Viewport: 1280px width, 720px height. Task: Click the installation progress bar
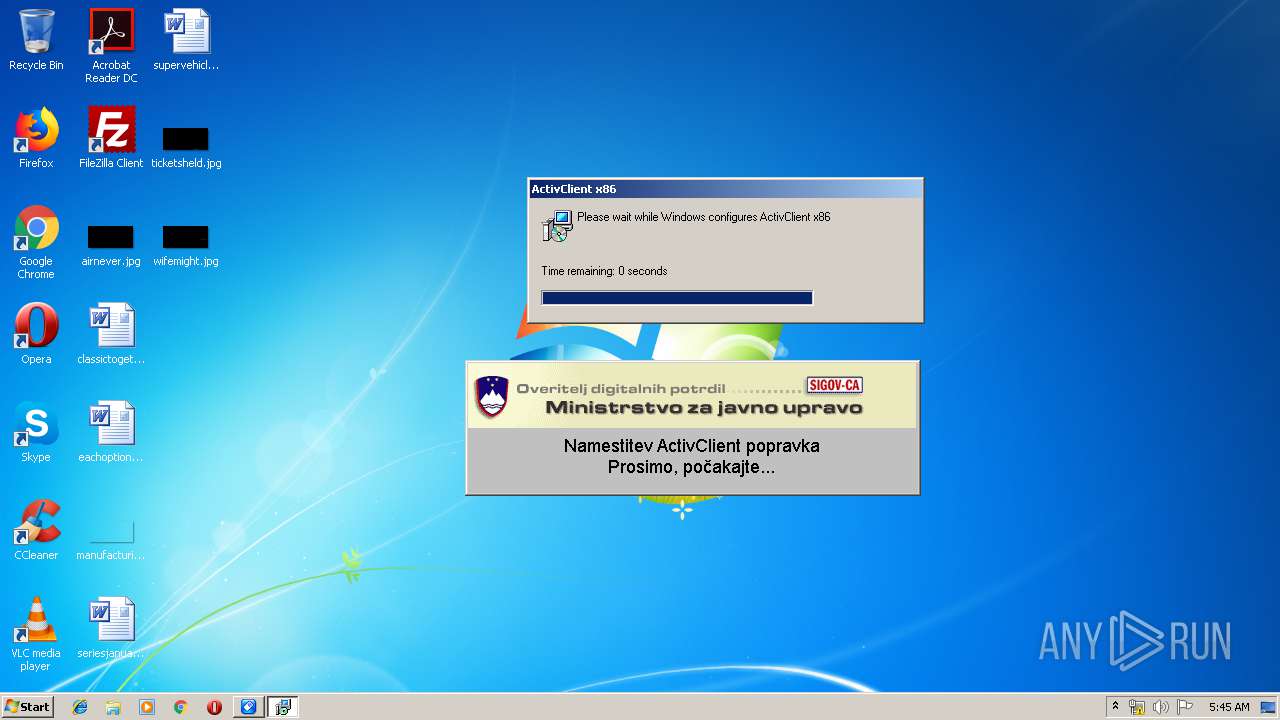[677, 298]
